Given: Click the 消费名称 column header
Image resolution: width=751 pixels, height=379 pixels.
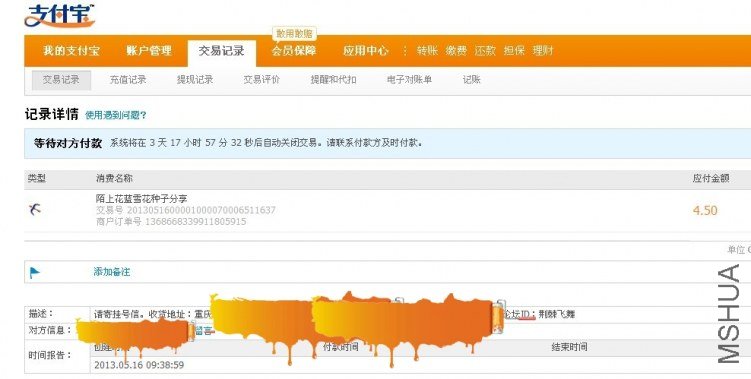Looking at the screenshot, I should click(x=114, y=179).
